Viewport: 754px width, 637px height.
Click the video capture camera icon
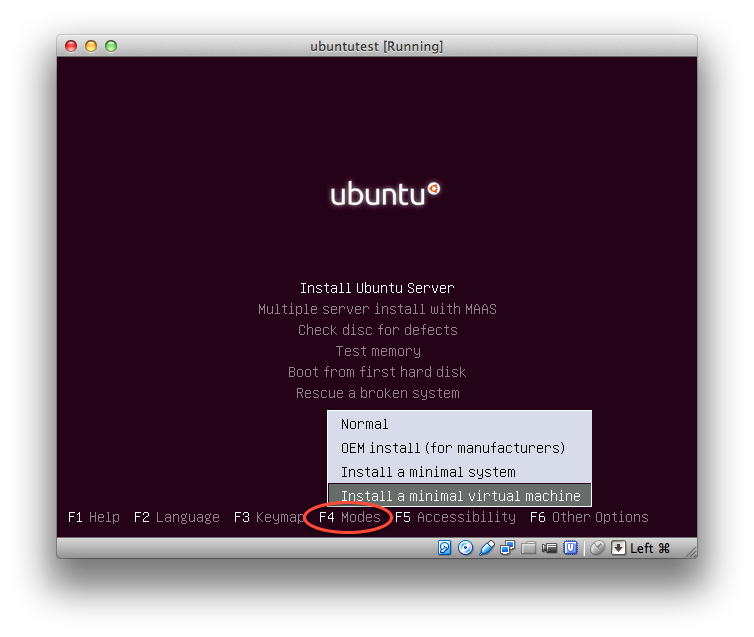550,548
